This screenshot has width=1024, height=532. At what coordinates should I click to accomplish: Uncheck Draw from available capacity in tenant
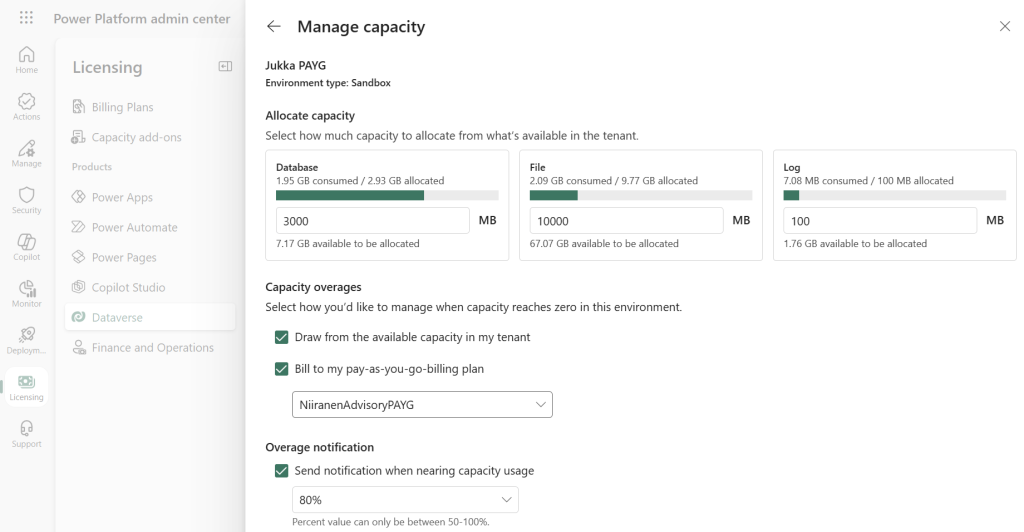tap(282, 337)
